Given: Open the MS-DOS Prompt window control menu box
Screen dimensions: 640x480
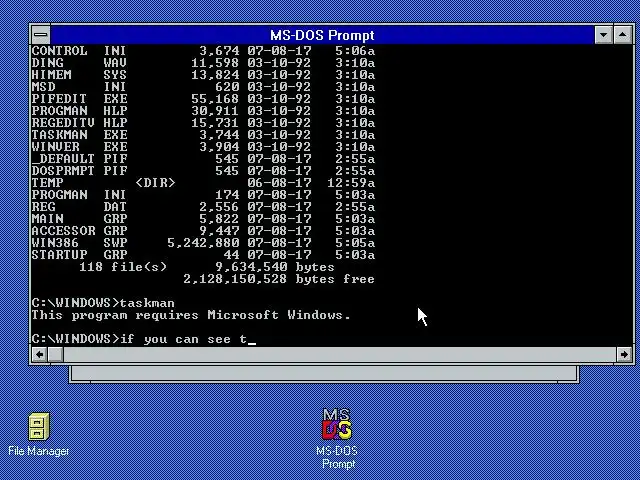Looking at the screenshot, I should [x=41, y=35].
